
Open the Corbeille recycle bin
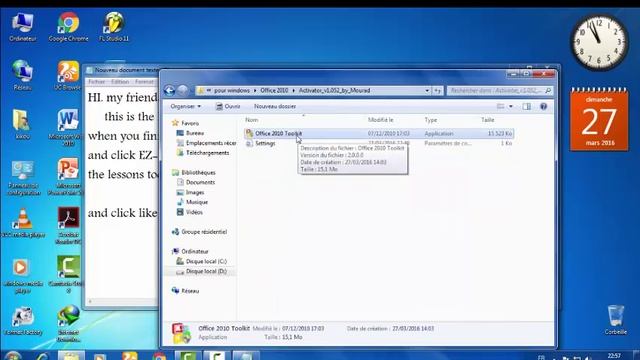616,320
